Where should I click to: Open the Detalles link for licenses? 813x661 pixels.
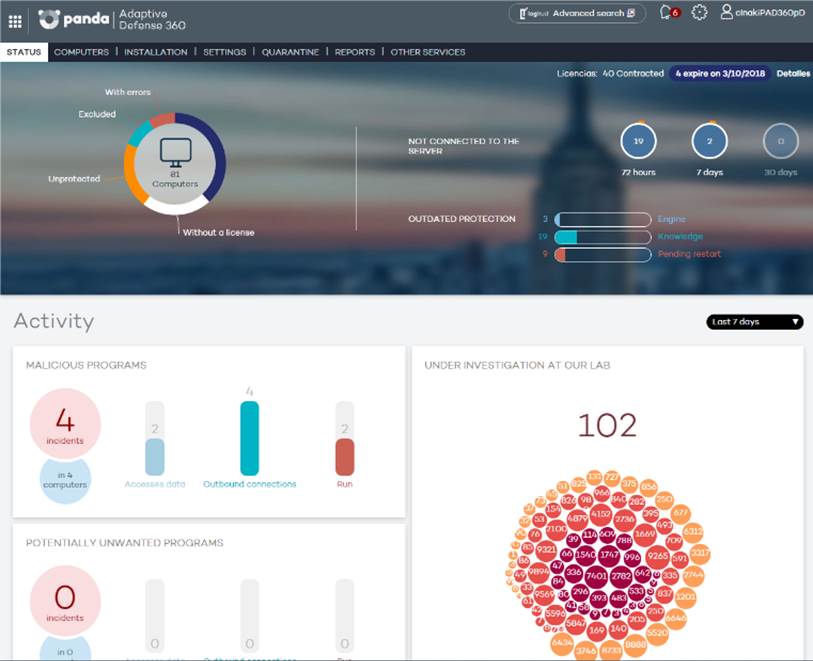[x=793, y=73]
